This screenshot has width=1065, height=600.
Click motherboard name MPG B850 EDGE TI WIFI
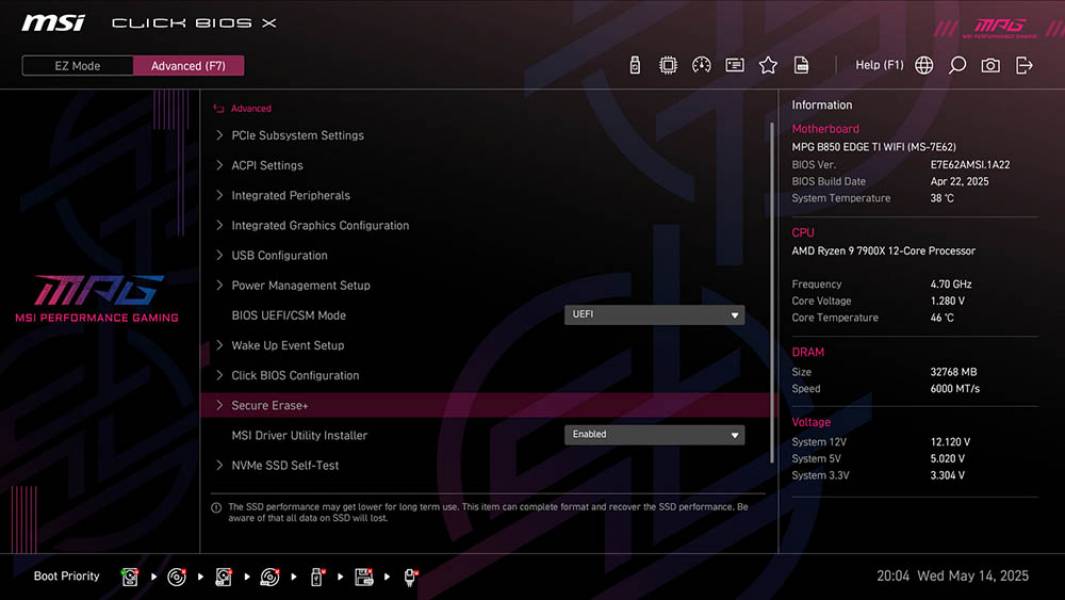pyautogui.click(x=873, y=147)
